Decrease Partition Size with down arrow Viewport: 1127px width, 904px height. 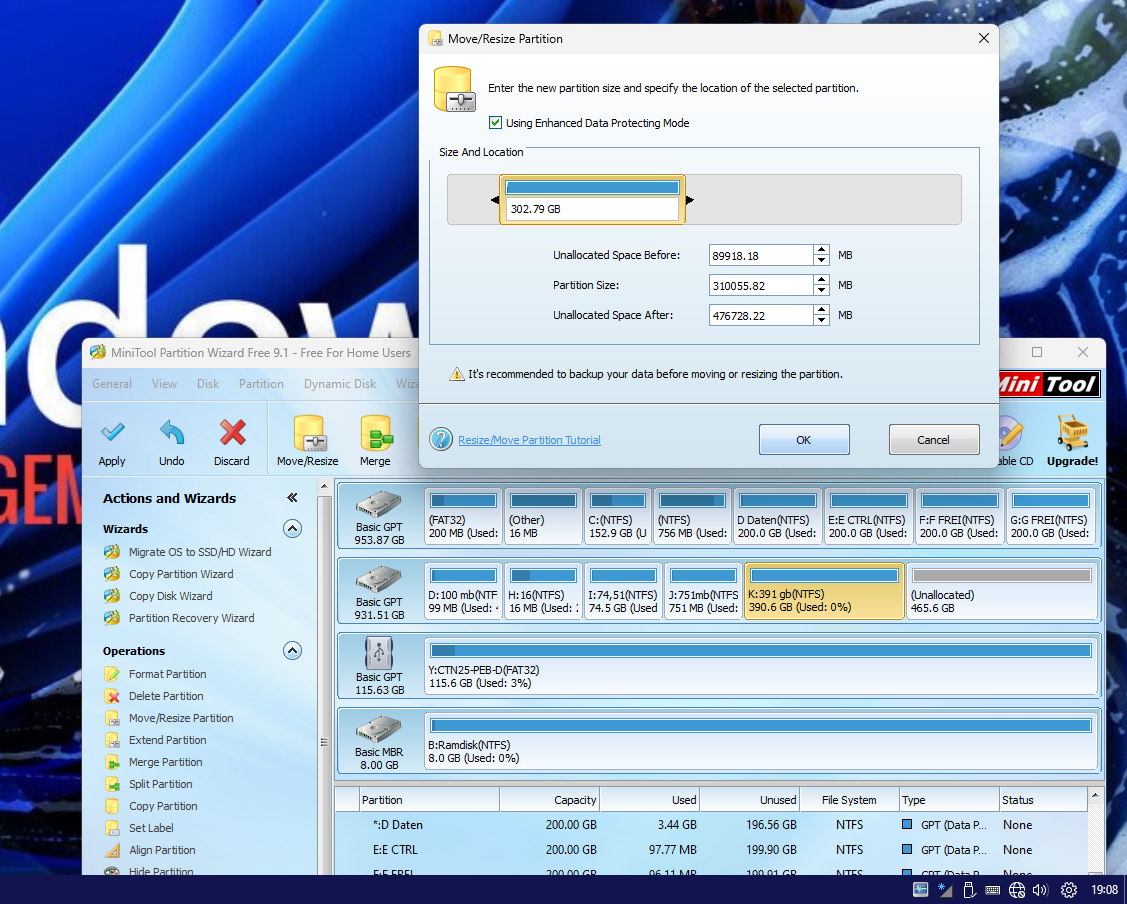point(822,290)
